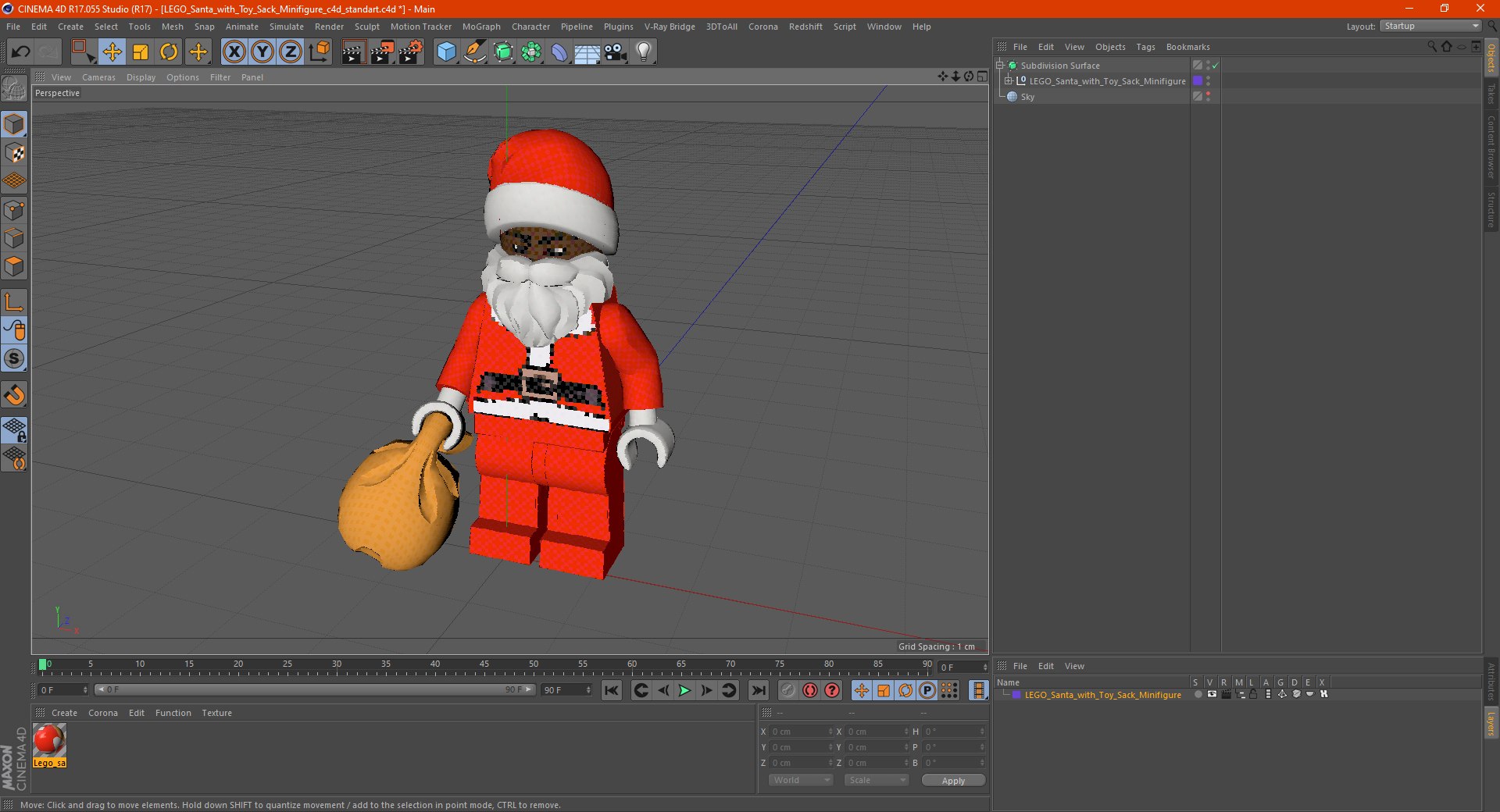Open the Object Manager Tags menu
The width and height of the screenshot is (1500, 812).
[1145, 47]
